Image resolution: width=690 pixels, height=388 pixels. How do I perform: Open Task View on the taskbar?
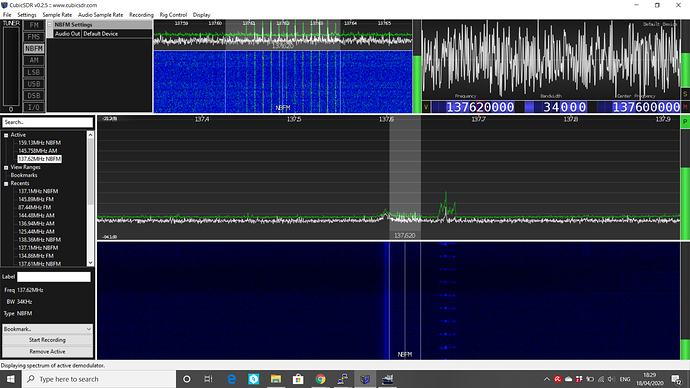(209, 379)
